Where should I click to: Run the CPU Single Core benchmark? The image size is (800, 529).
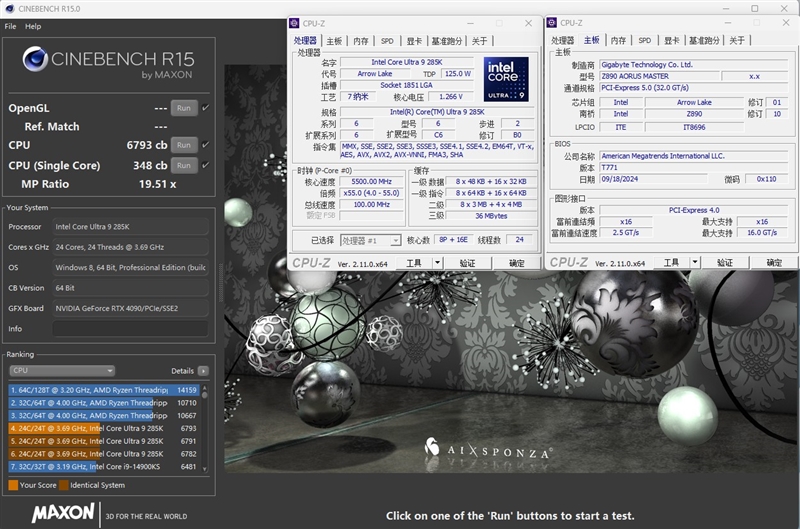click(184, 165)
